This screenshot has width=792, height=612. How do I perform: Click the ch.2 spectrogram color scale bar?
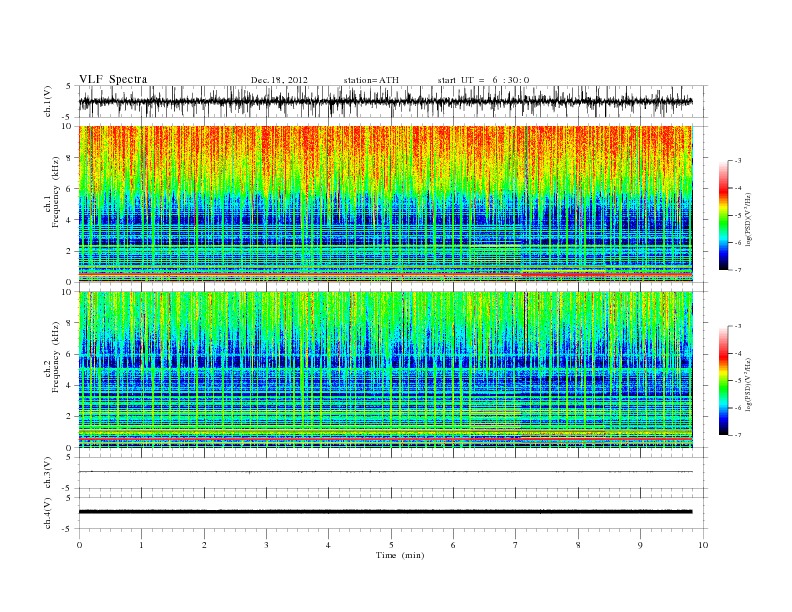(x=723, y=380)
